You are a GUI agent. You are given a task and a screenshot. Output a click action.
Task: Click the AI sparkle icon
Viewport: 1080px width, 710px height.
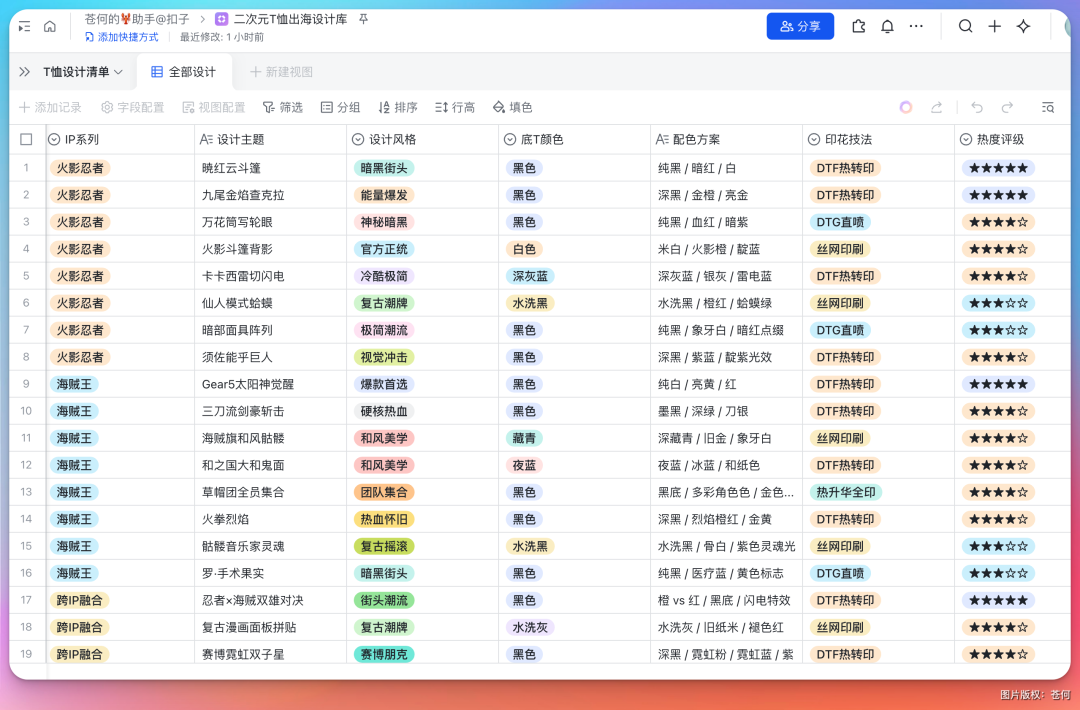pos(1023,27)
